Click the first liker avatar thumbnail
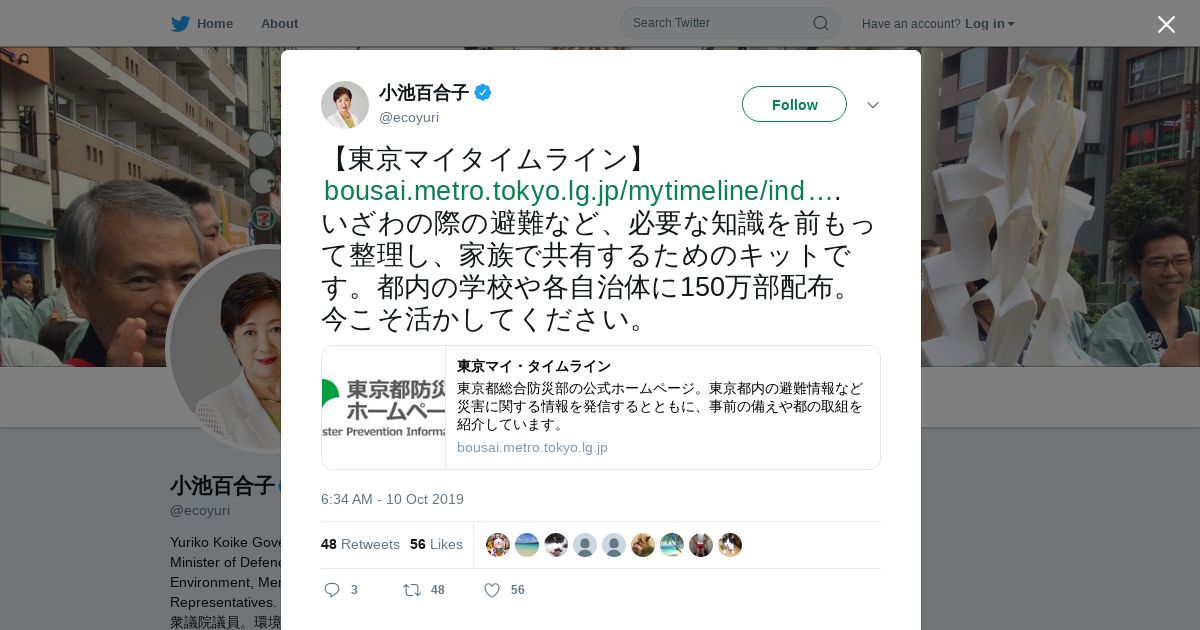Screen dimensions: 1200x630 coord(498,545)
